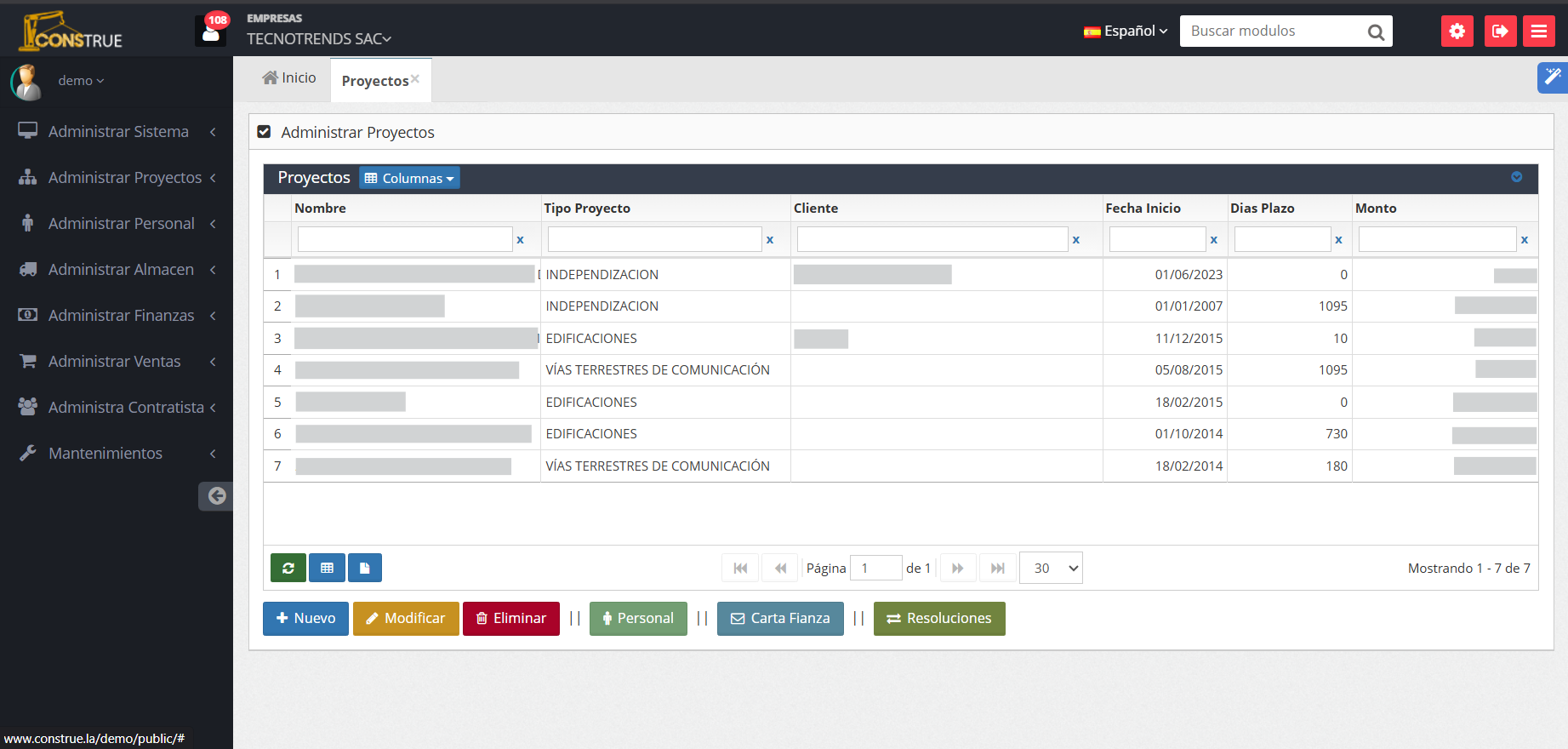1568x749 pixels.
Task: Open the Columnas dropdown
Action: point(409,178)
